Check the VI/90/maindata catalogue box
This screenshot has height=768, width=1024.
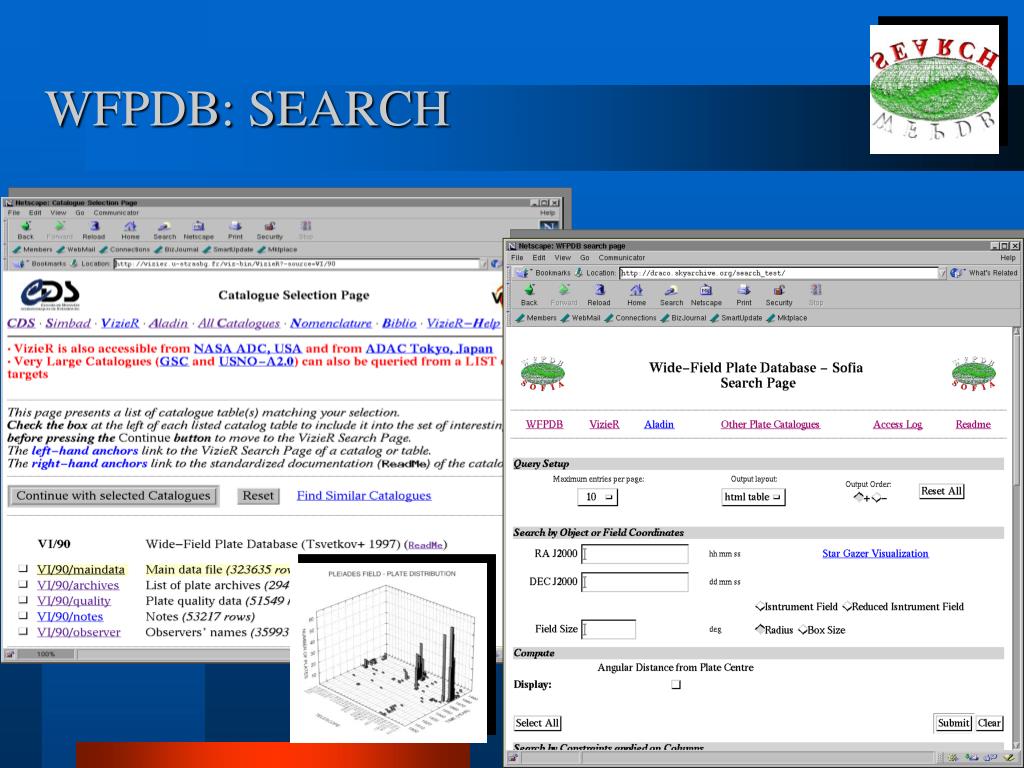(24, 569)
